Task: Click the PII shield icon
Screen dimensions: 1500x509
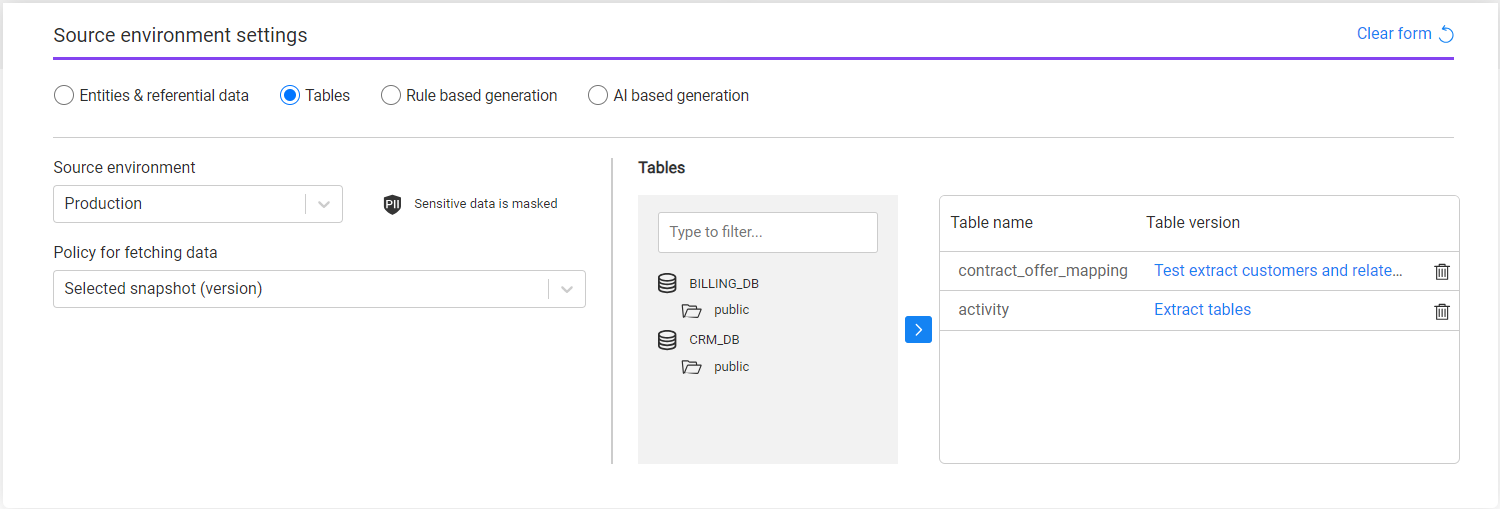Action: click(392, 204)
